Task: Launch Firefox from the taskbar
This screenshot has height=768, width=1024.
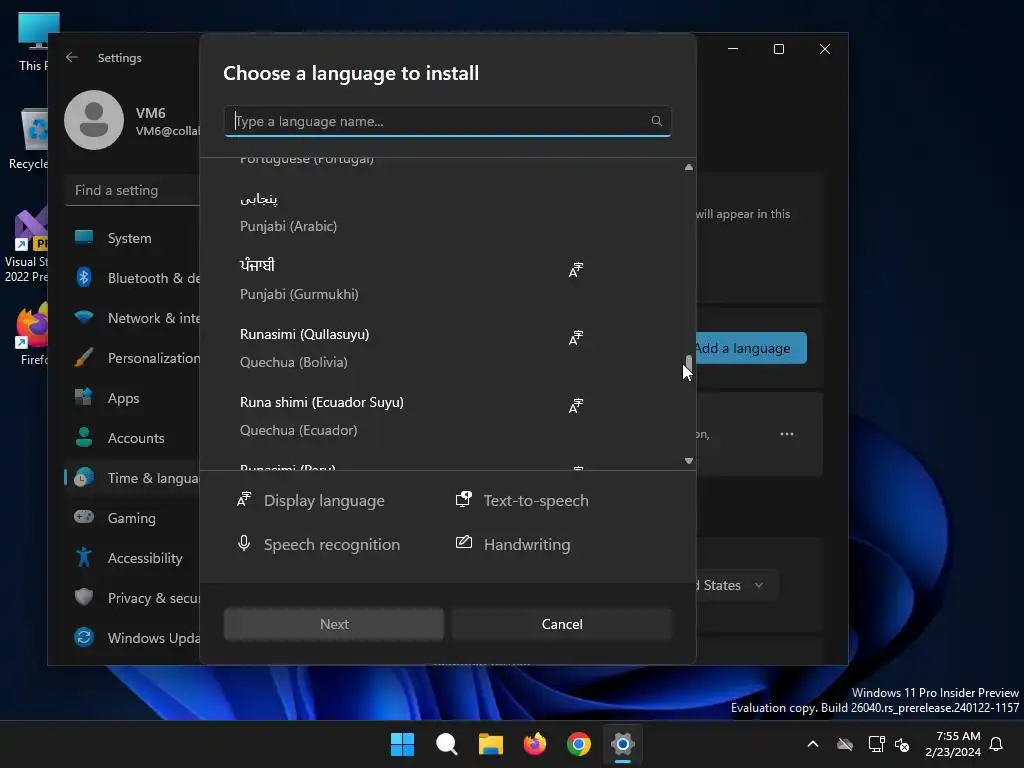Action: coord(535,744)
